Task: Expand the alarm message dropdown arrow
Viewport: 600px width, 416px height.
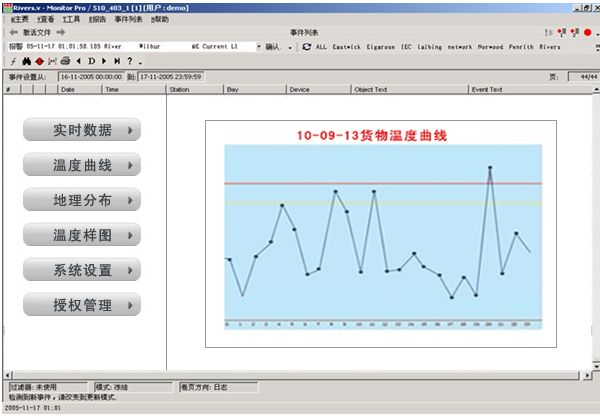Action: coord(259,46)
